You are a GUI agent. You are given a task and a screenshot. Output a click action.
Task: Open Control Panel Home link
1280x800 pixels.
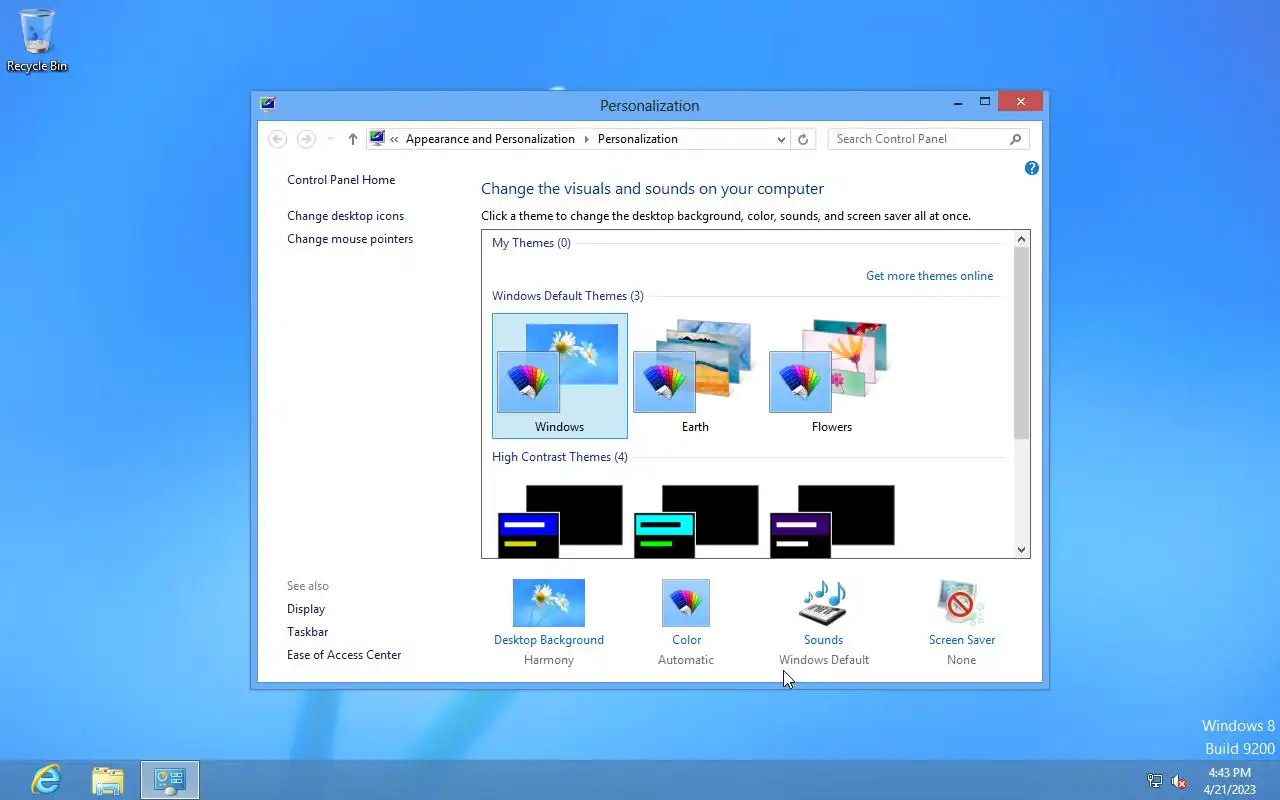(341, 180)
